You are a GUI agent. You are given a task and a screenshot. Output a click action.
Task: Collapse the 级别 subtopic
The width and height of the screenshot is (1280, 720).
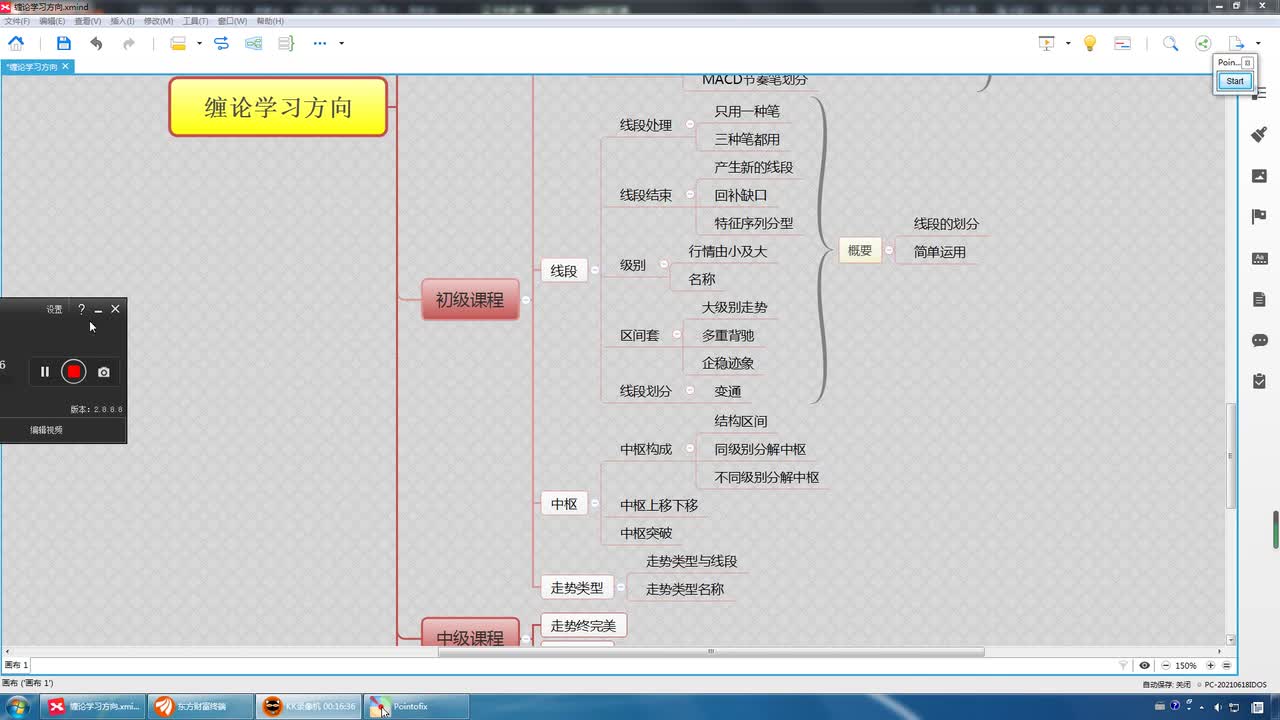click(664, 265)
